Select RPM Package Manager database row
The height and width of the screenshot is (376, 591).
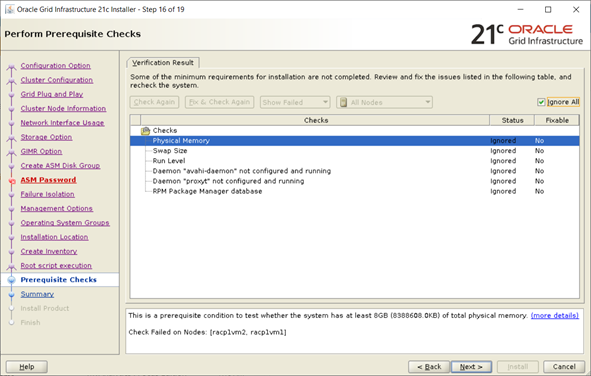(x=354, y=191)
